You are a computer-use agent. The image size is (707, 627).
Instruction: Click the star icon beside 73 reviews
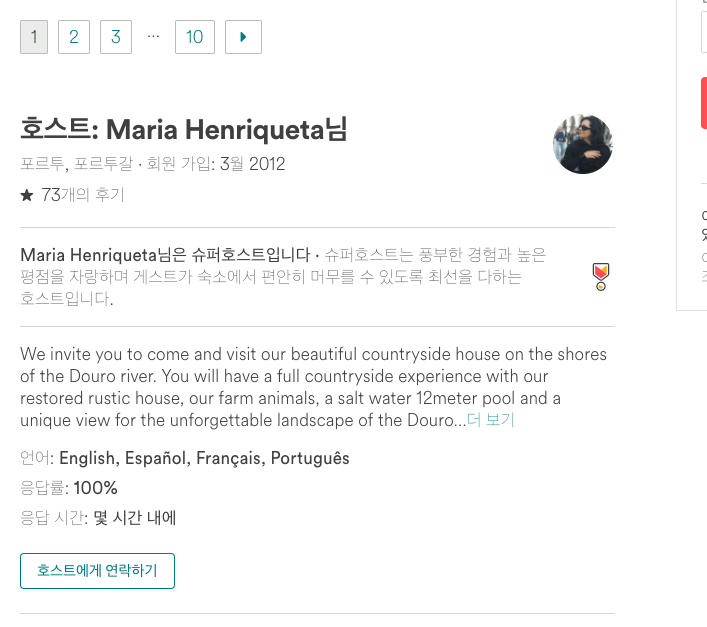coord(27,196)
